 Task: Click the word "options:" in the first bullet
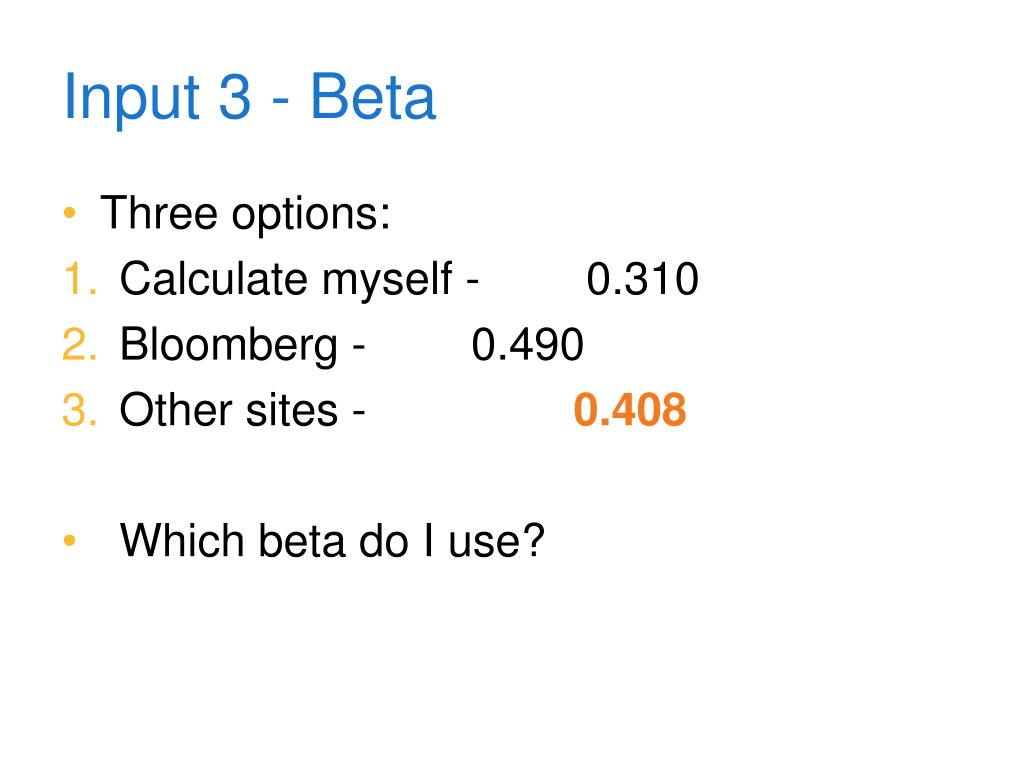pos(312,216)
